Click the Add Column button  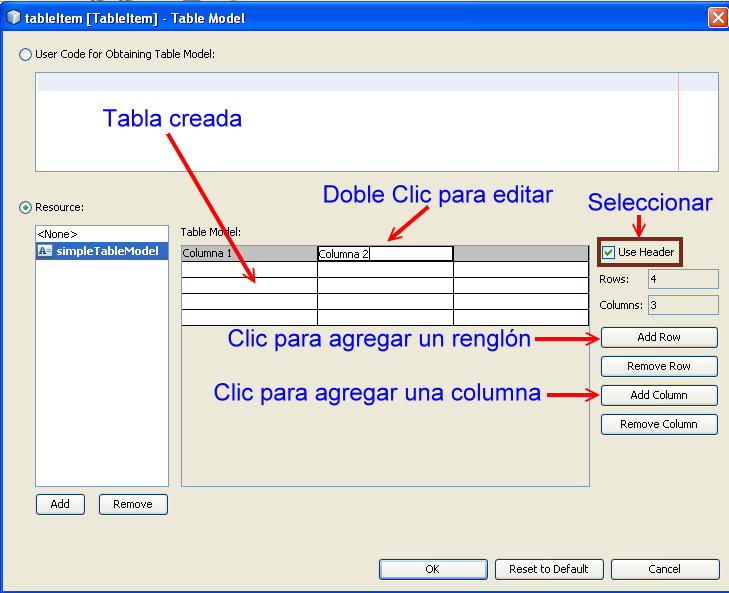[x=659, y=395]
